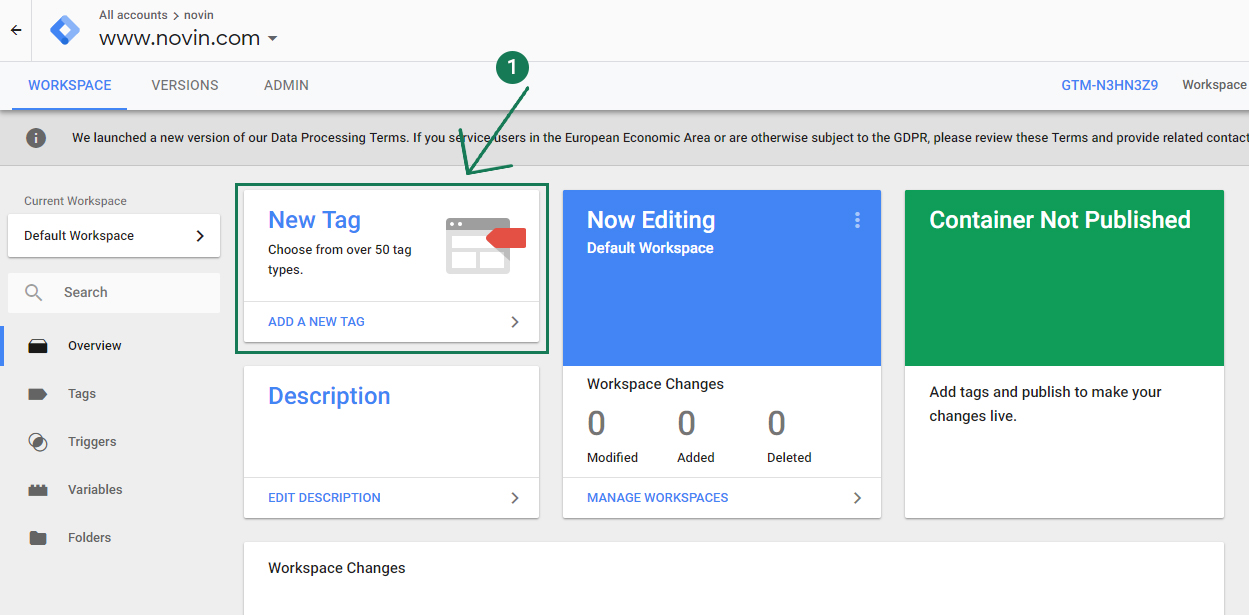Click the chevron next to Edit Description
Viewport: 1249px width, 615px height.
coord(515,498)
